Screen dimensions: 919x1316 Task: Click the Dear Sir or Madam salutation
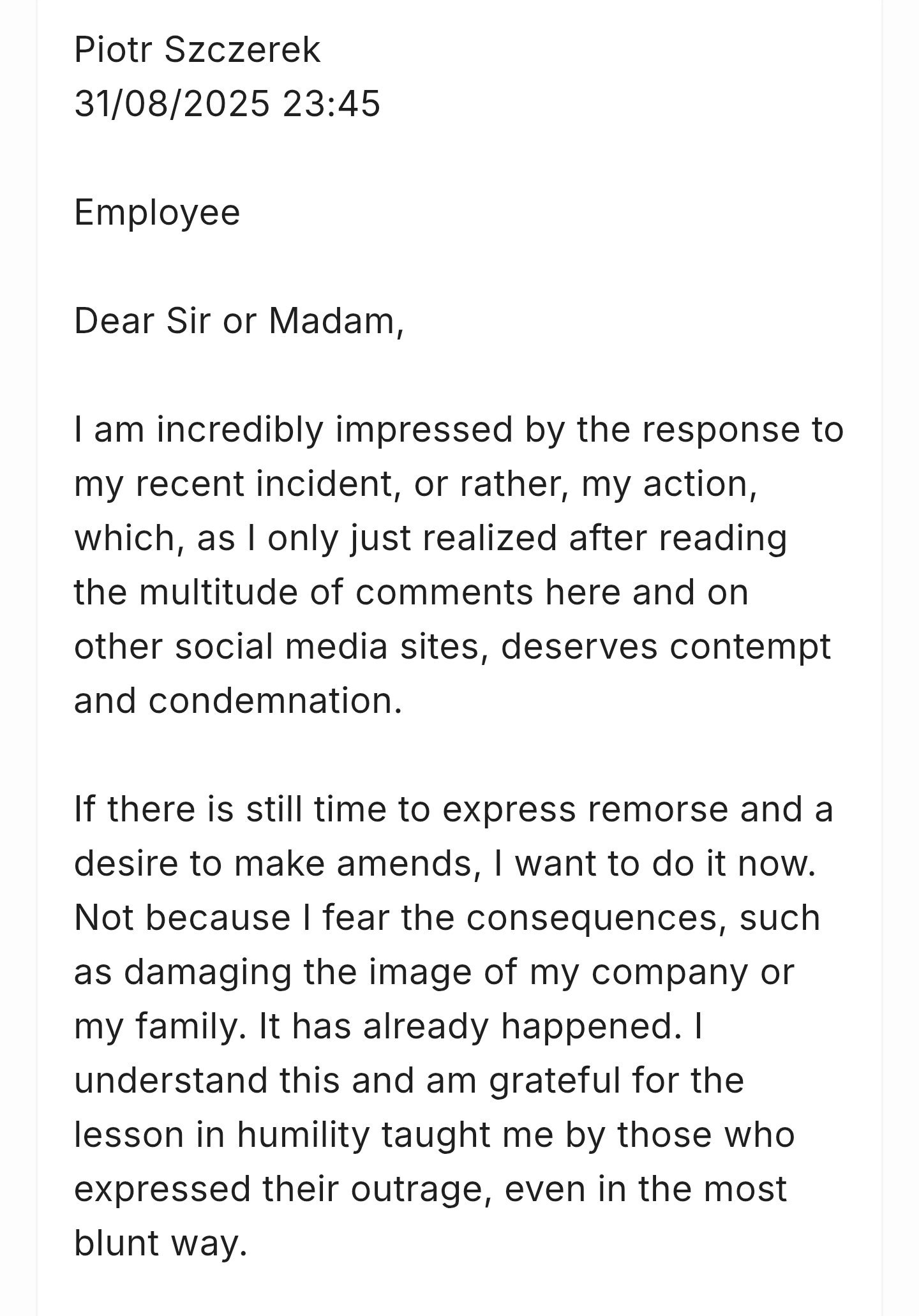239,320
